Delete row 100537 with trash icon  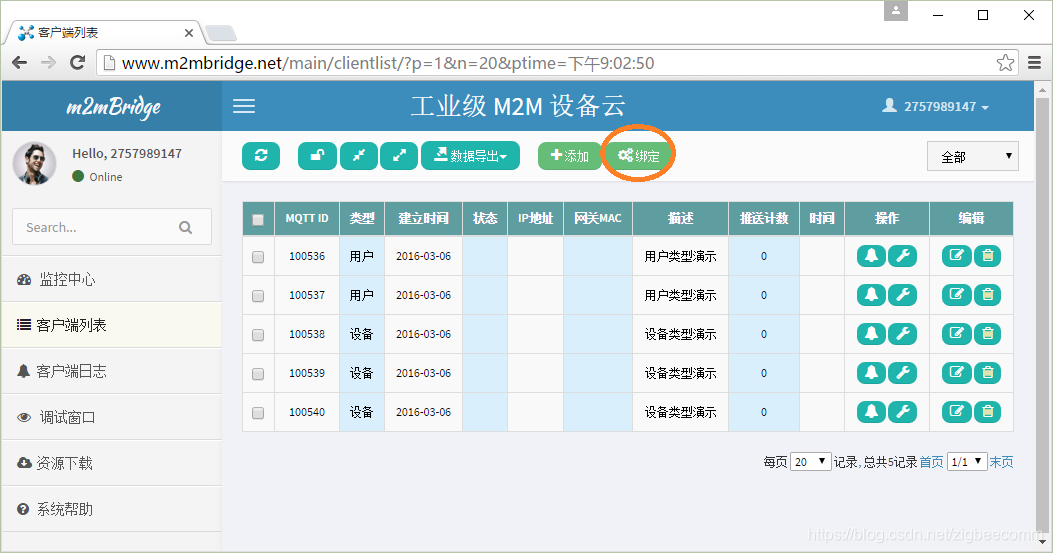point(987,295)
